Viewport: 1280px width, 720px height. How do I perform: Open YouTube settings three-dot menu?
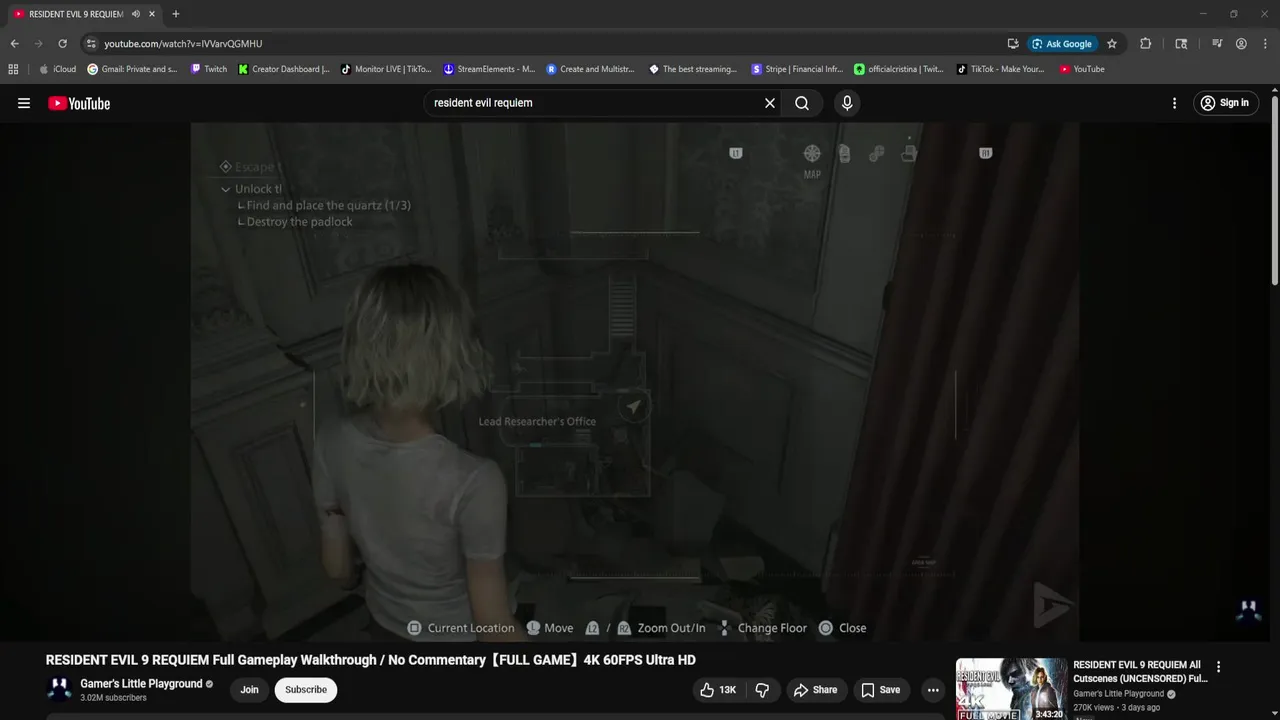1175,103
